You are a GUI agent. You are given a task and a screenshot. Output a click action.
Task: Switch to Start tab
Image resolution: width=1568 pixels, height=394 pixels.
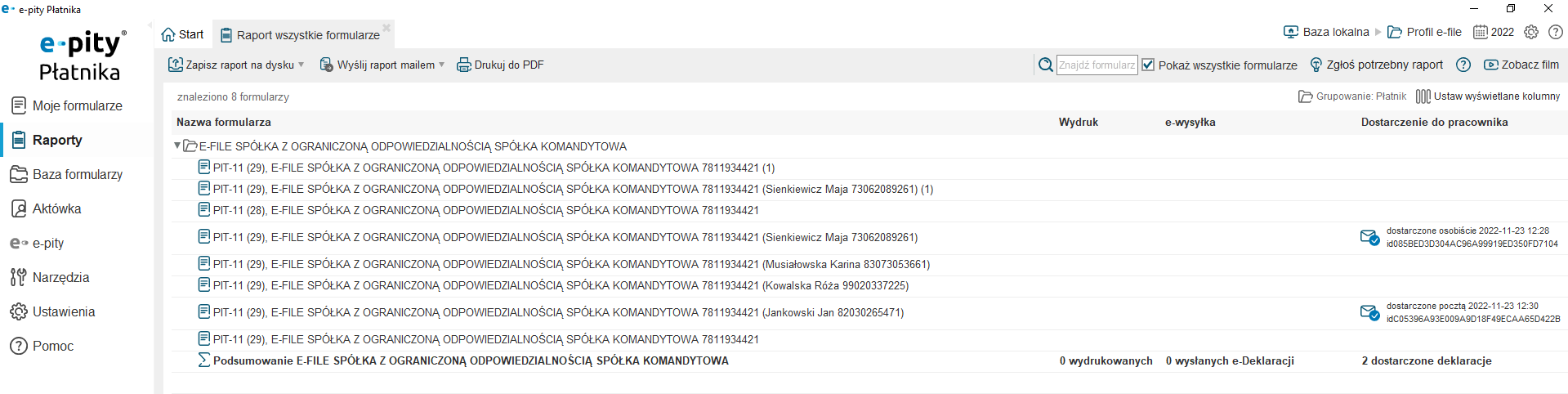[182, 34]
